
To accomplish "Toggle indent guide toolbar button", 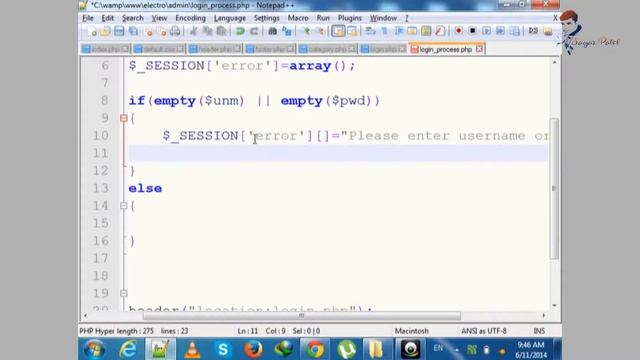I will pos(398,31).
